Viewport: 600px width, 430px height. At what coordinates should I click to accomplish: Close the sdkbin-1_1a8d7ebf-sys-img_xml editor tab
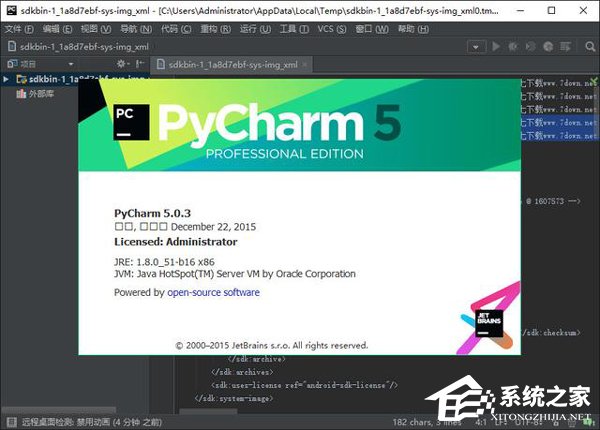305,65
